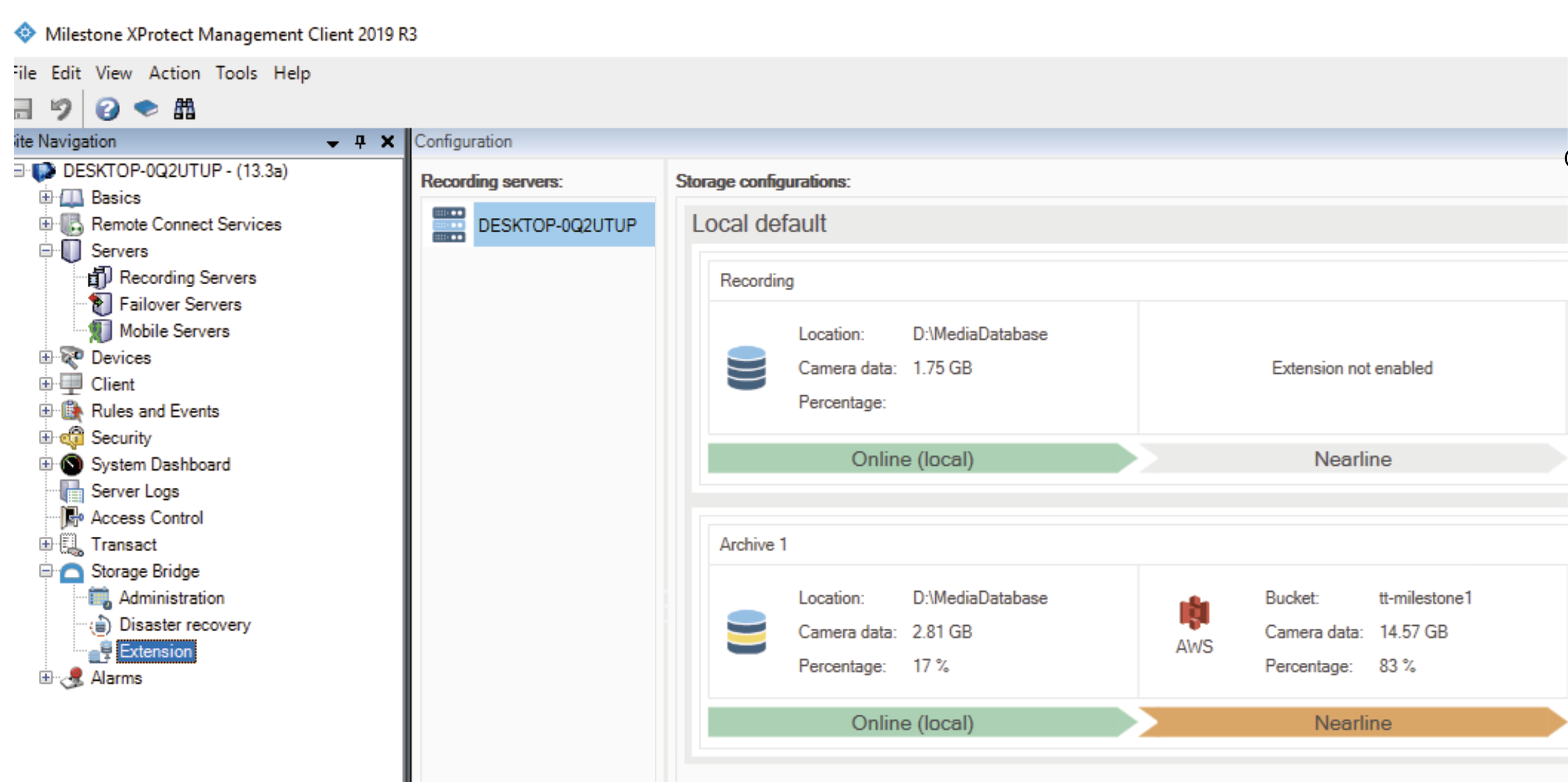Click the Alarms icon in tree

coord(73,678)
